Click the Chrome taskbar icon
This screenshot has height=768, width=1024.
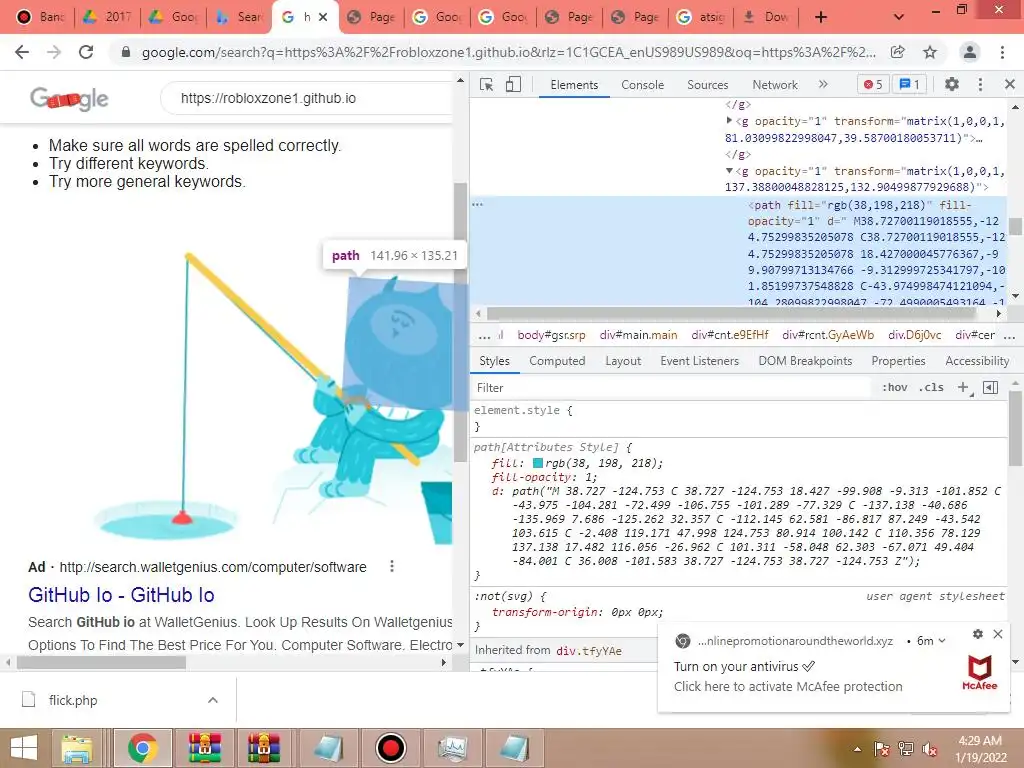(x=142, y=748)
